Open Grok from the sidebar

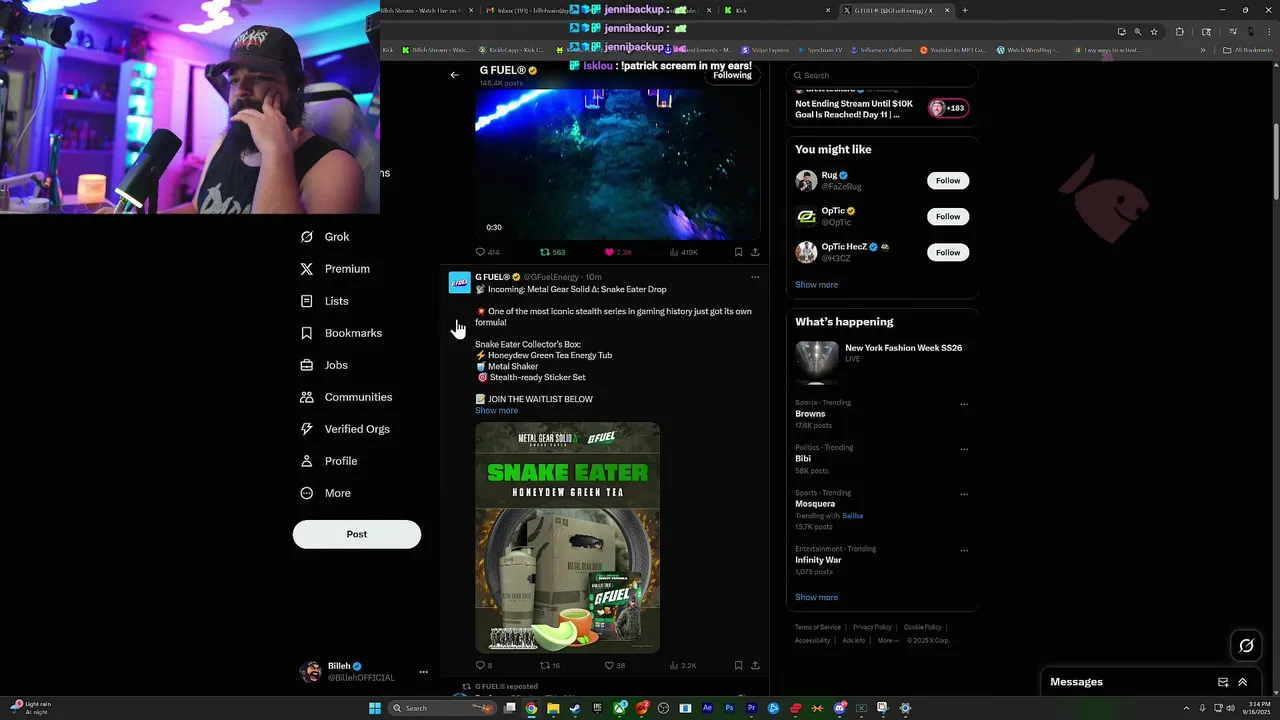coord(325,237)
